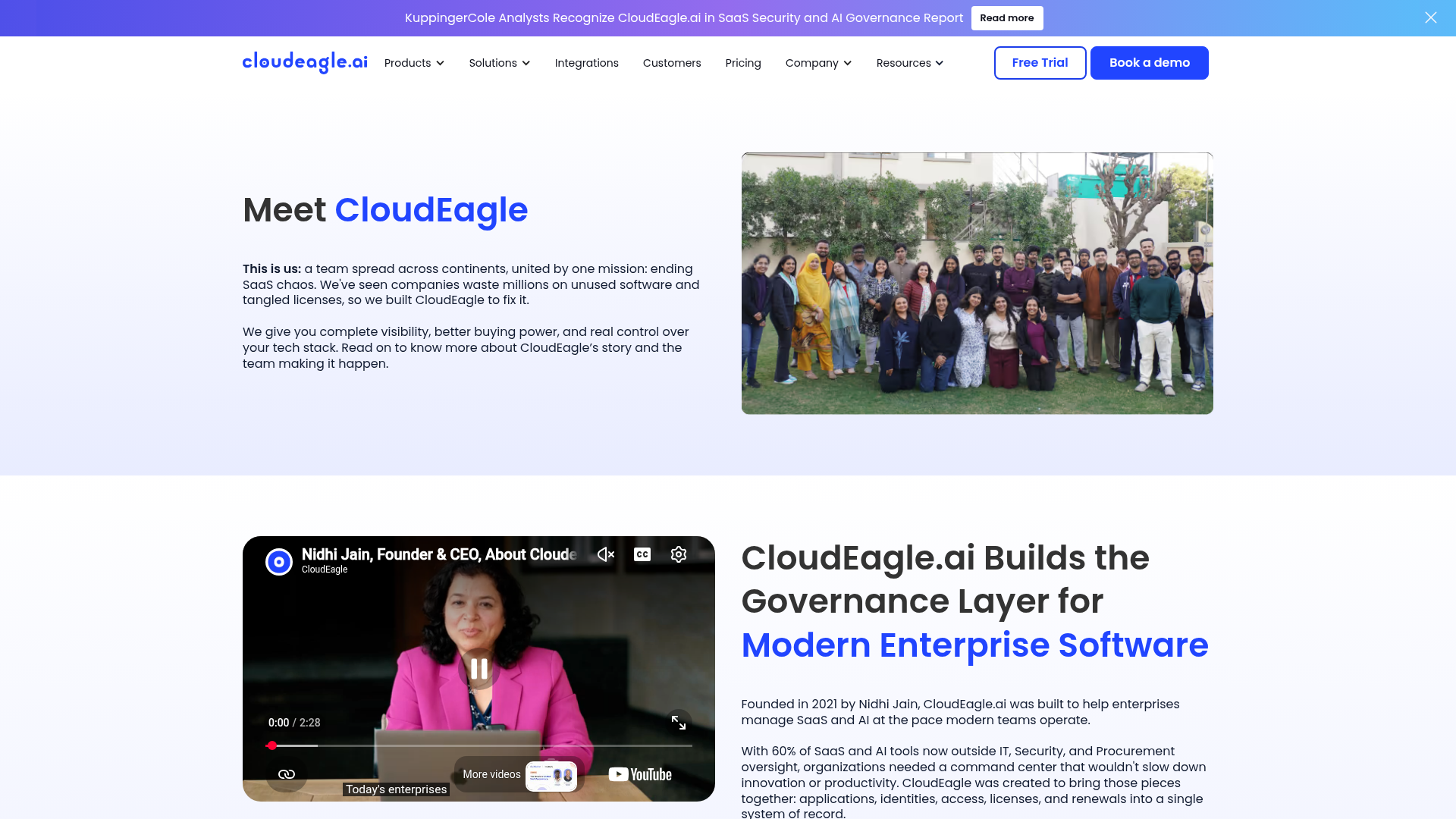Viewport: 1456px width, 819px height.
Task: Open the CloudEagle team group photo
Action: [x=977, y=283]
